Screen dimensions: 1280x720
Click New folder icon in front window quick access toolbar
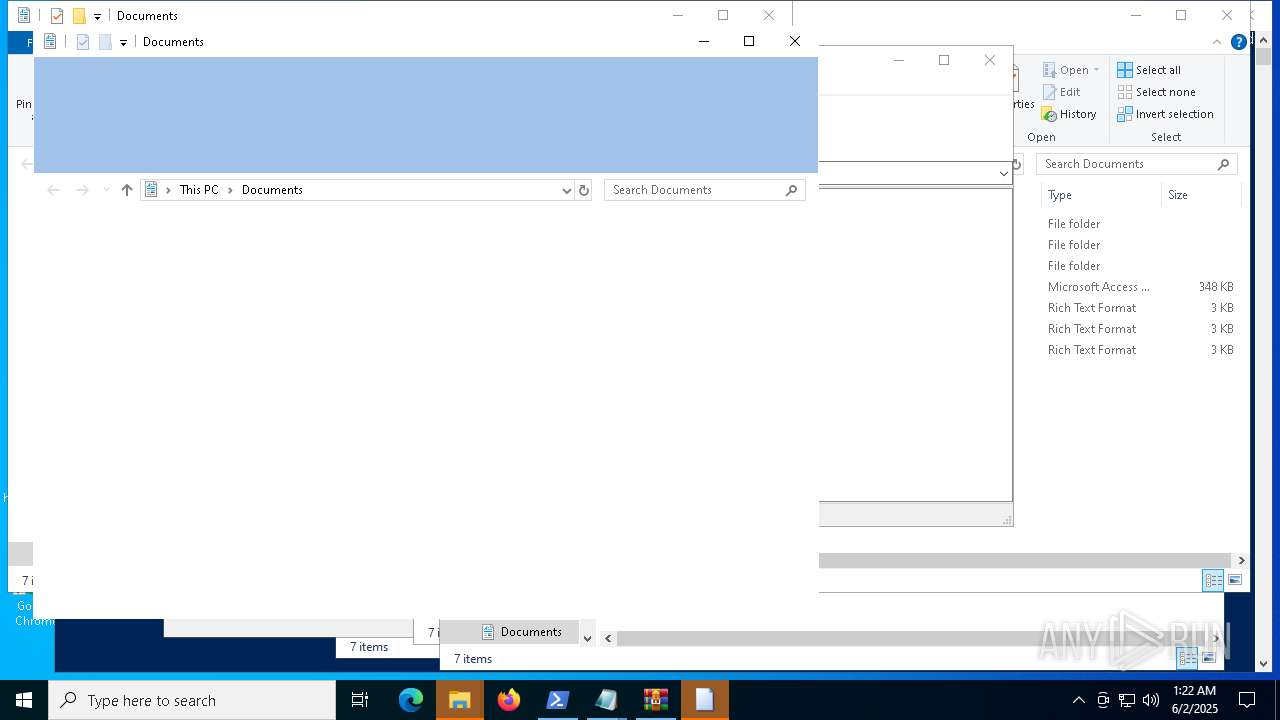coord(105,42)
